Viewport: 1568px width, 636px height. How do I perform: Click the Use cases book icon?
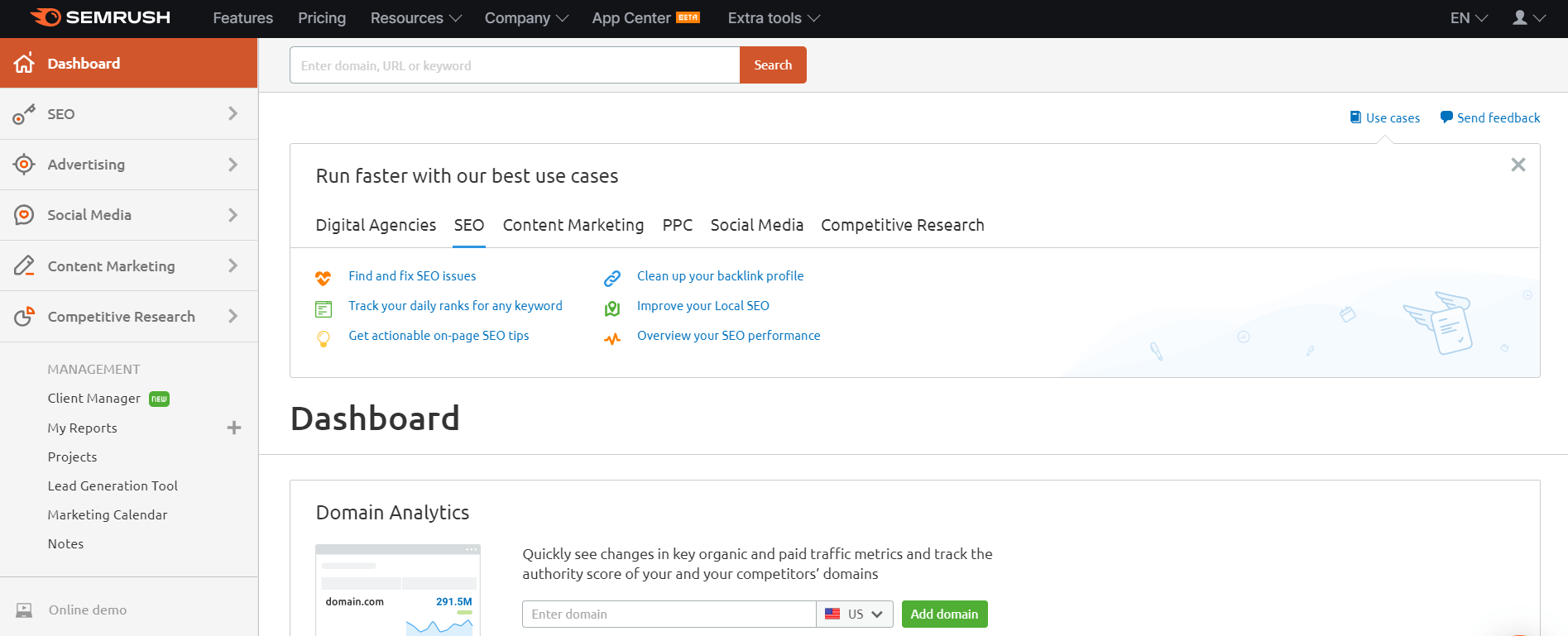[x=1355, y=117]
